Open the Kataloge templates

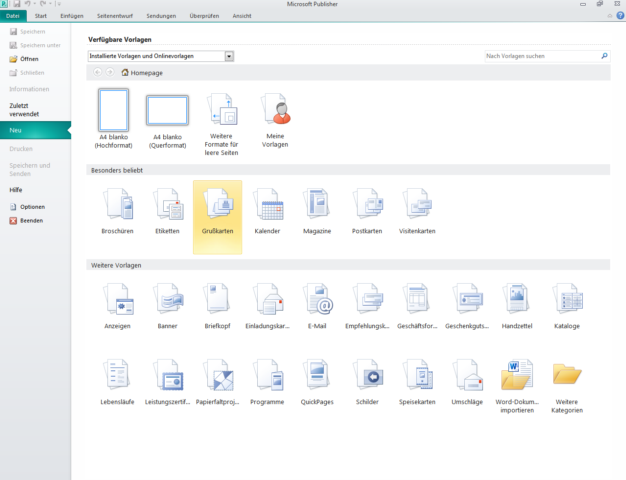coord(567,306)
